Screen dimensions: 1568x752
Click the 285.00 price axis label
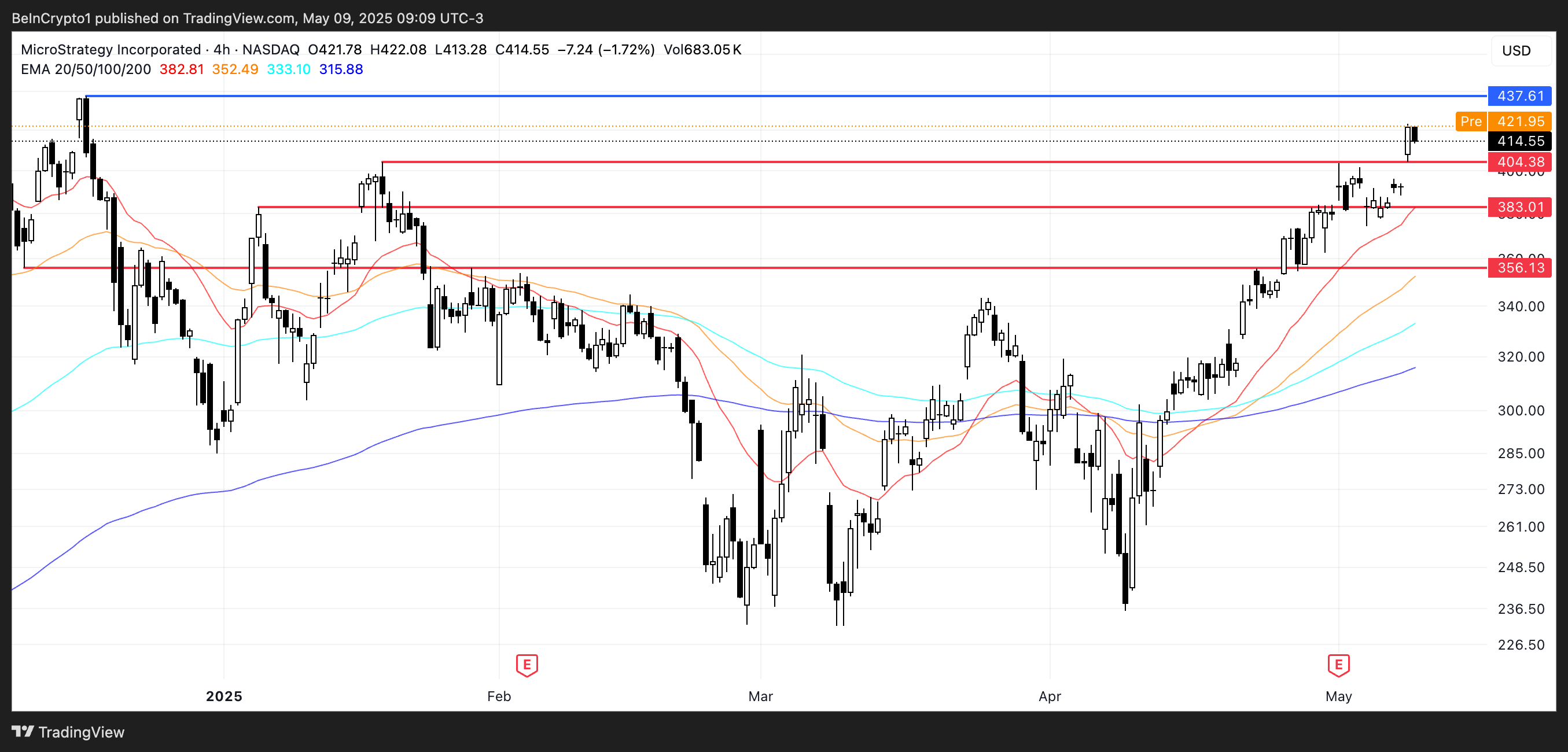[1521, 454]
